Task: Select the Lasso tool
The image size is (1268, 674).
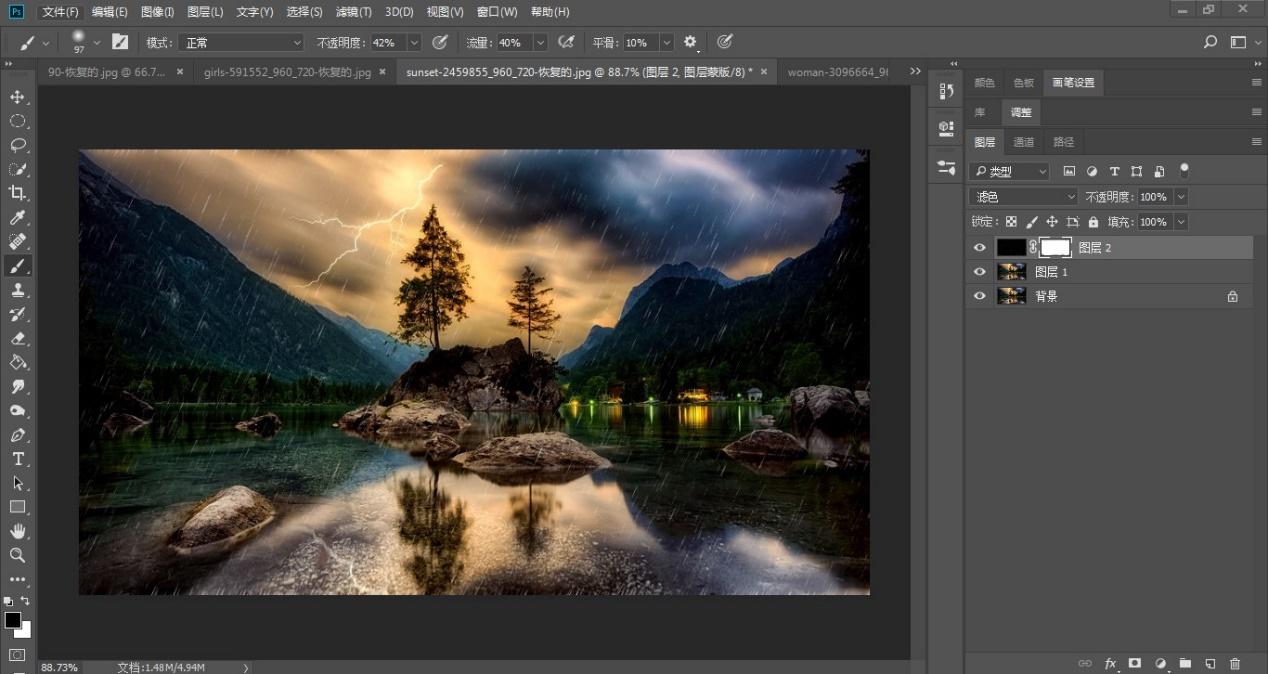Action: [17, 145]
